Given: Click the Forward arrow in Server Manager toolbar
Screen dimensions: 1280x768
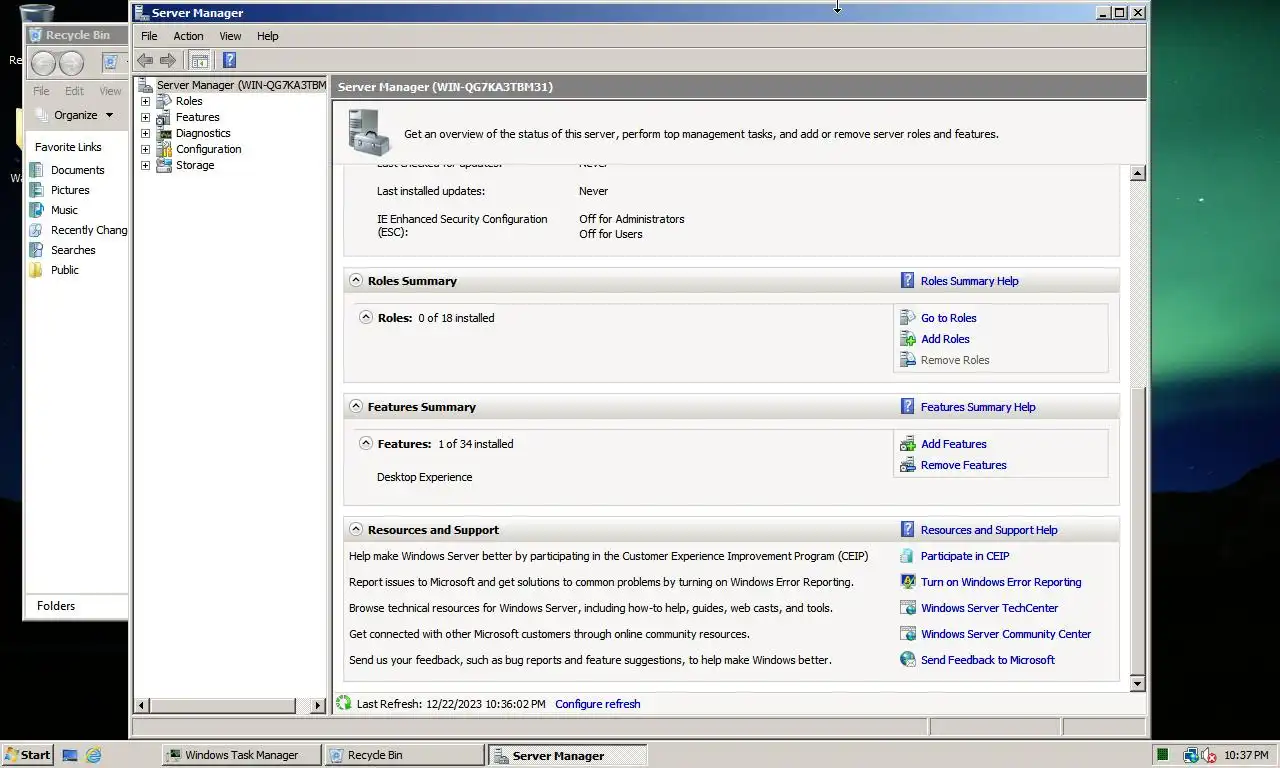Looking at the screenshot, I should click(x=168, y=60).
